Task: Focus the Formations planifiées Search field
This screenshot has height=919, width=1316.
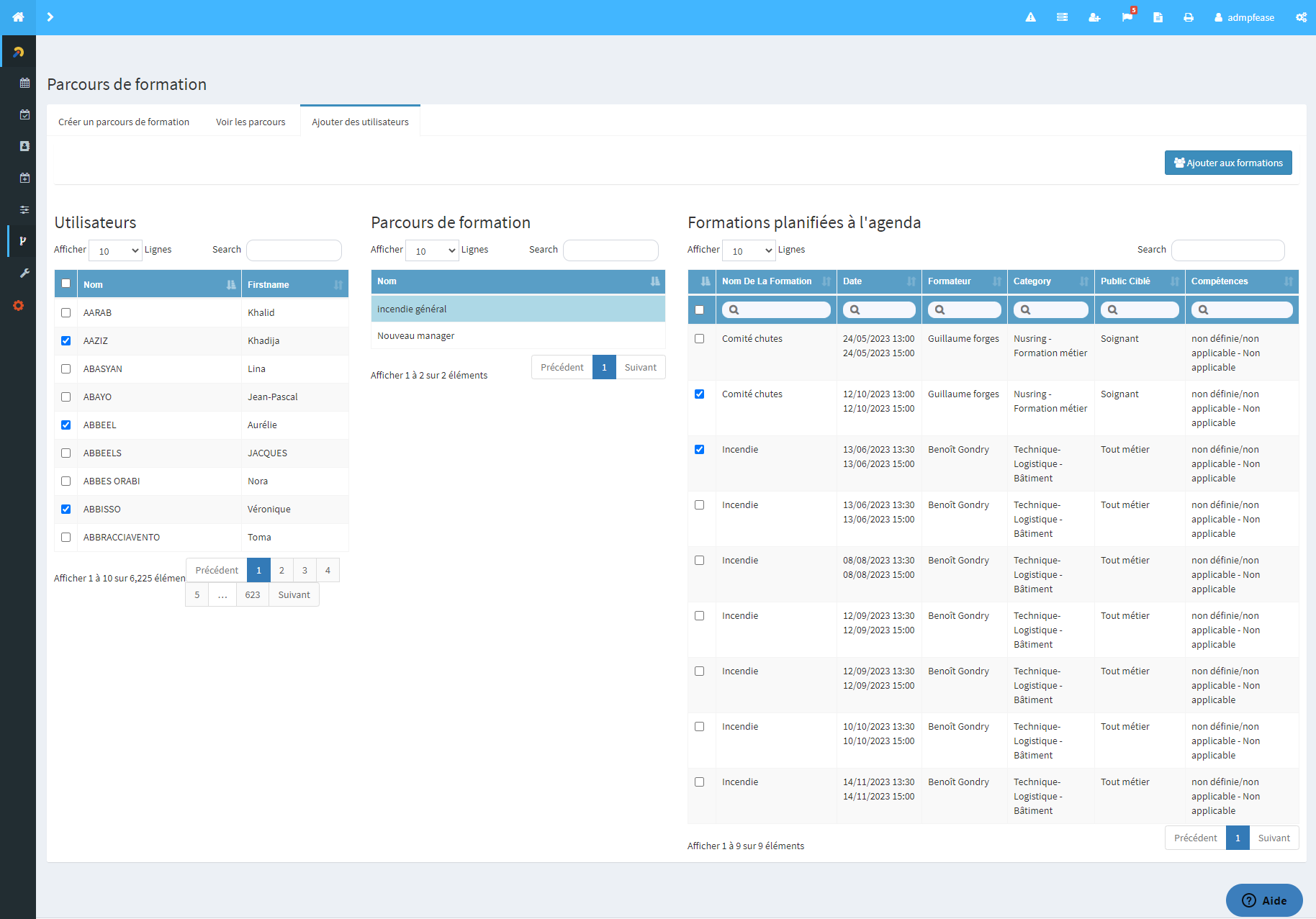Action: click(x=1228, y=250)
